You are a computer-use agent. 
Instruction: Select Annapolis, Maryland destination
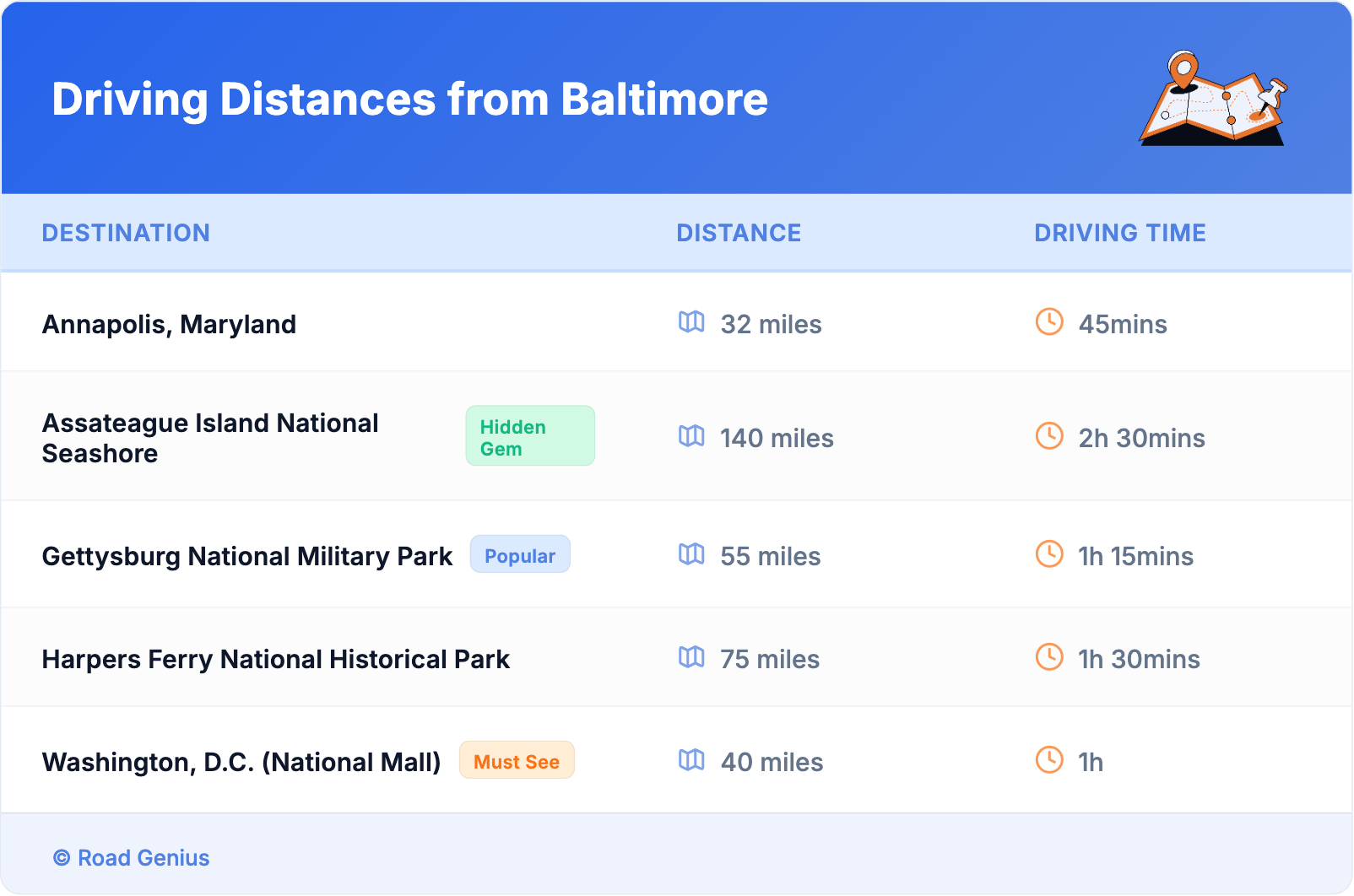[x=169, y=325]
